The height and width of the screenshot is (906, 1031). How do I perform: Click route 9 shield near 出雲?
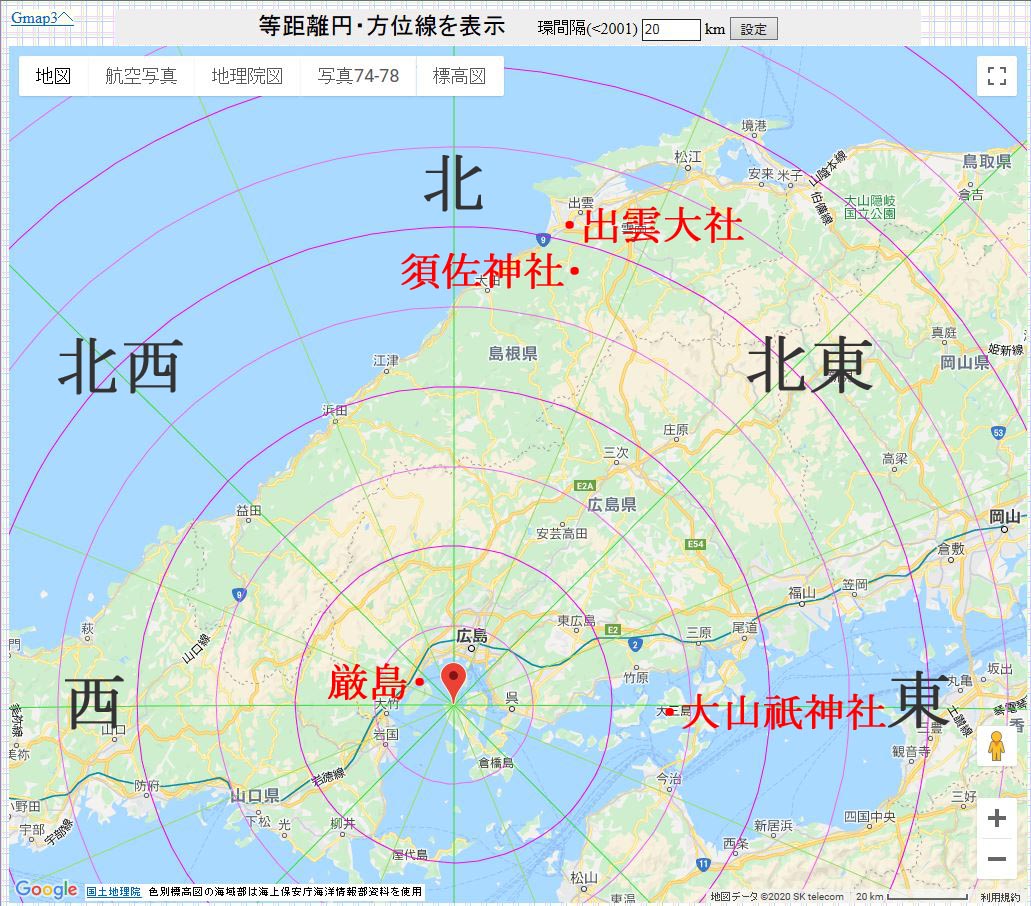542,239
